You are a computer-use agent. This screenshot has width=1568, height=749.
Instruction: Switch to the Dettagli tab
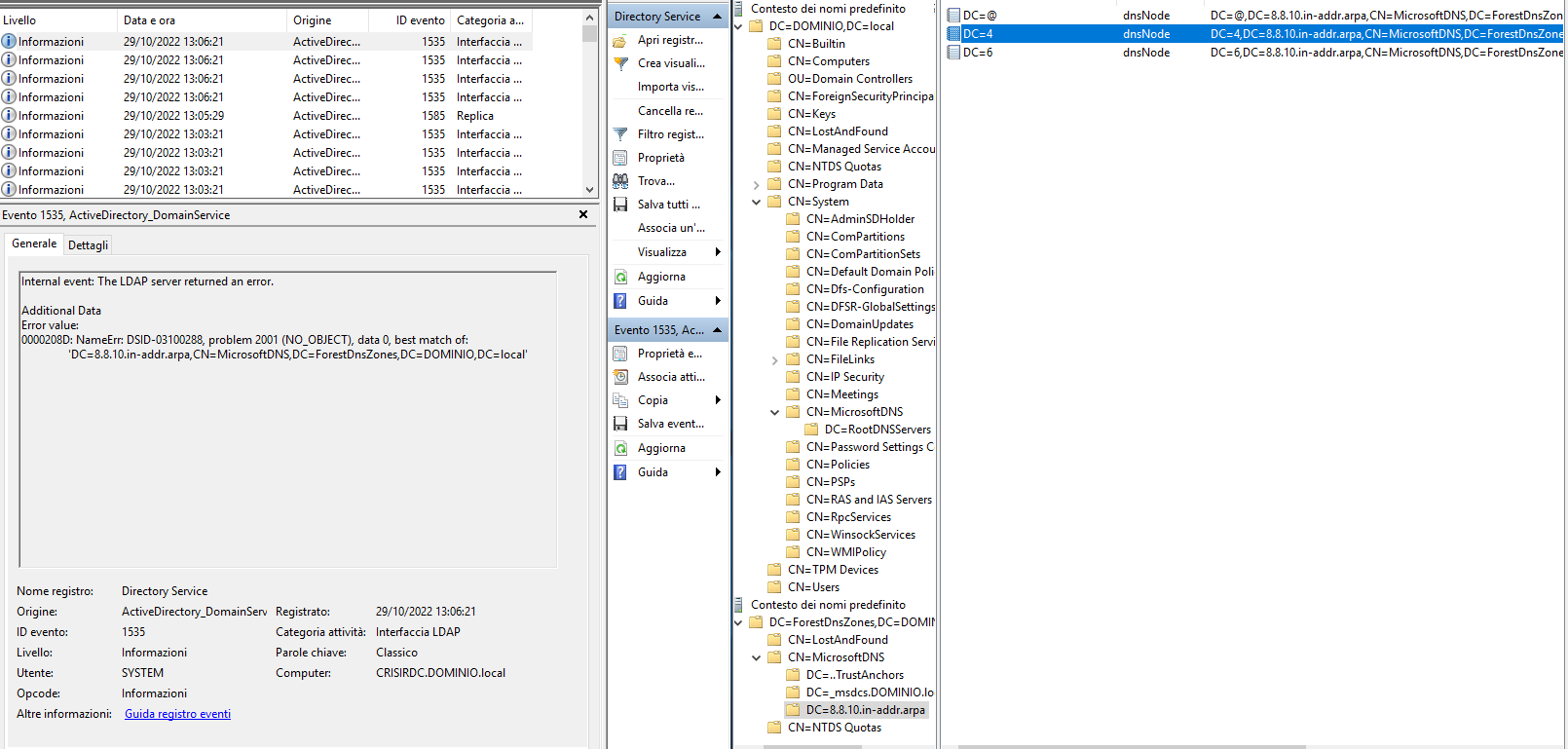pyautogui.click(x=88, y=245)
